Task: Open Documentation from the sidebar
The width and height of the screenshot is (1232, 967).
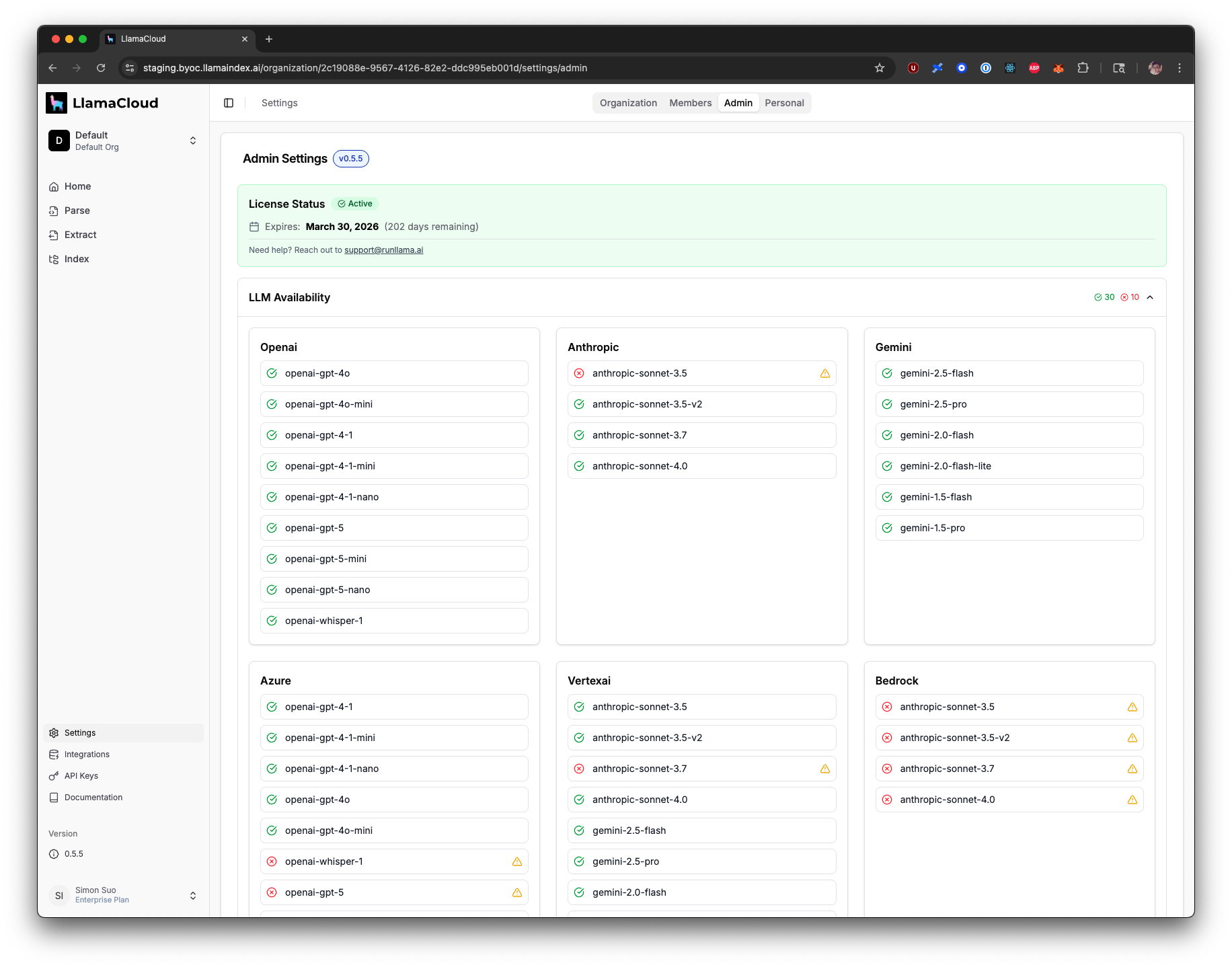Action: pyautogui.click(x=92, y=797)
